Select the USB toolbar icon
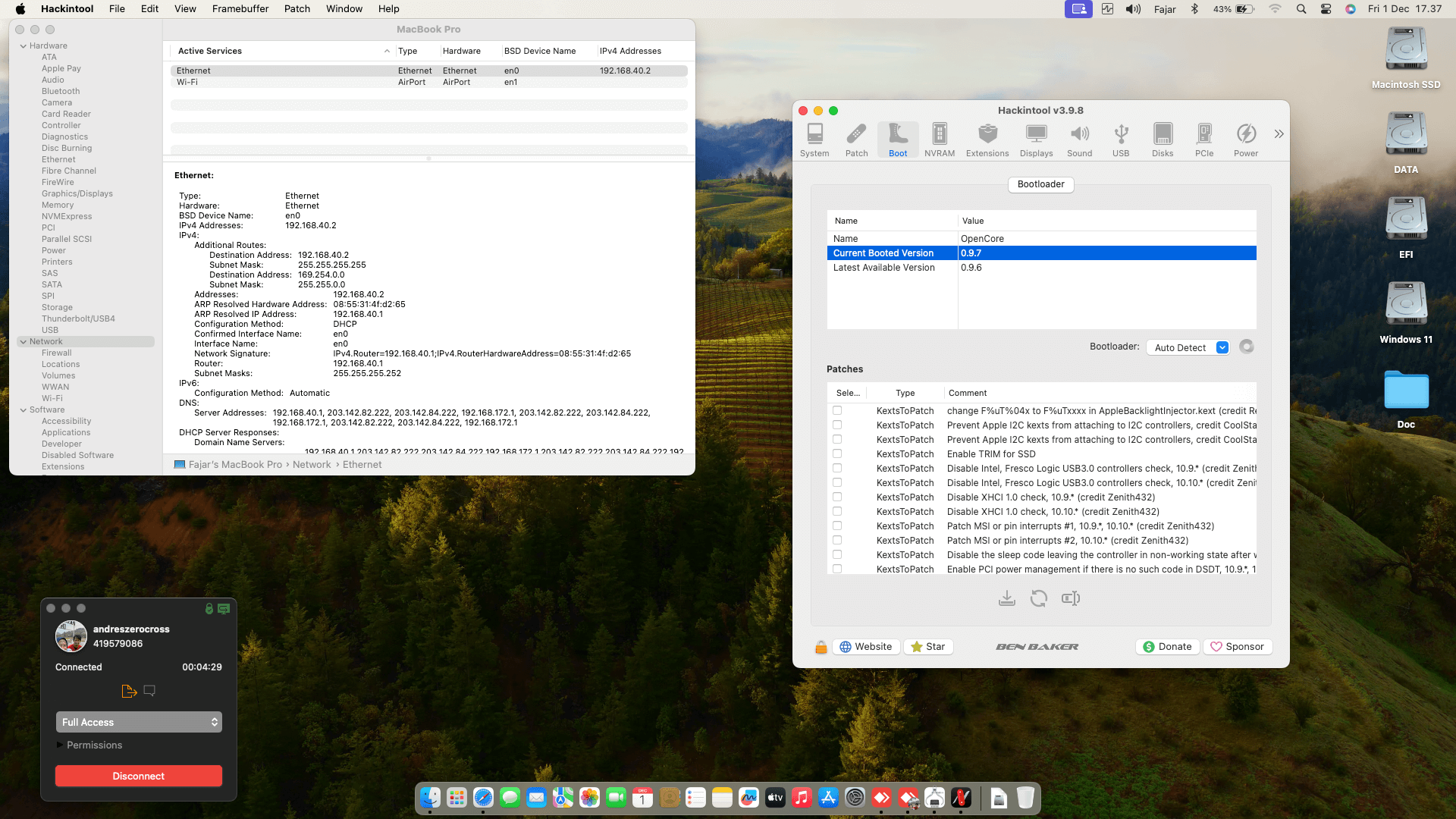Image resolution: width=1456 pixels, height=819 pixels. (1120, 140)
